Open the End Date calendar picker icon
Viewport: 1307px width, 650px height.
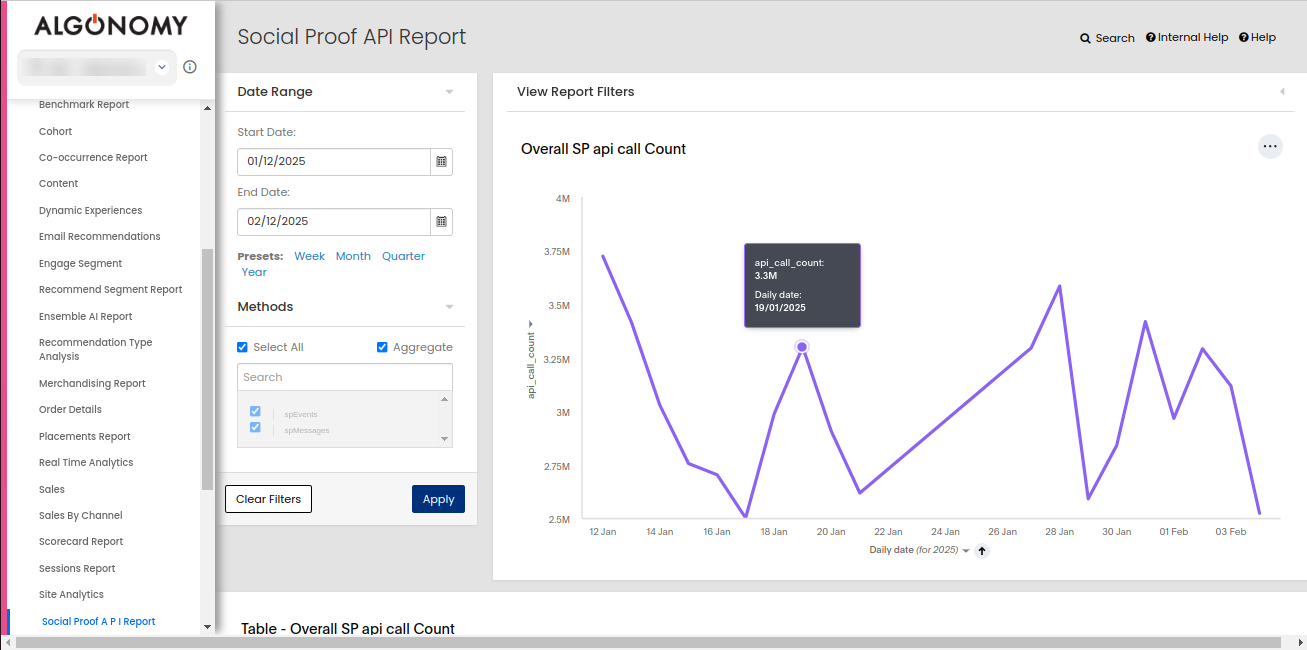[441, 221]
